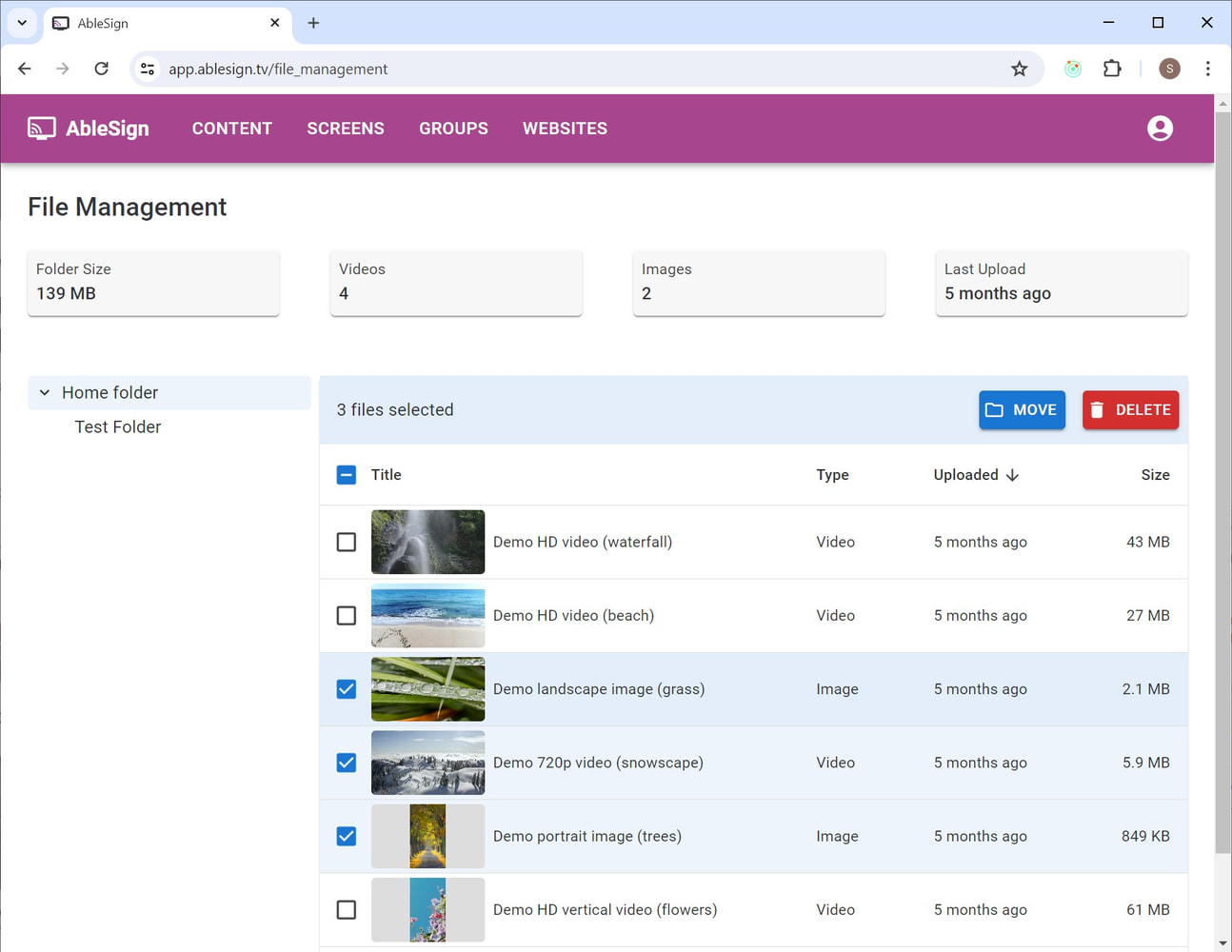Screen dimensions: 1232x952
Task: Collapse the Home folder tree chevron
Action: click(44, 391)
